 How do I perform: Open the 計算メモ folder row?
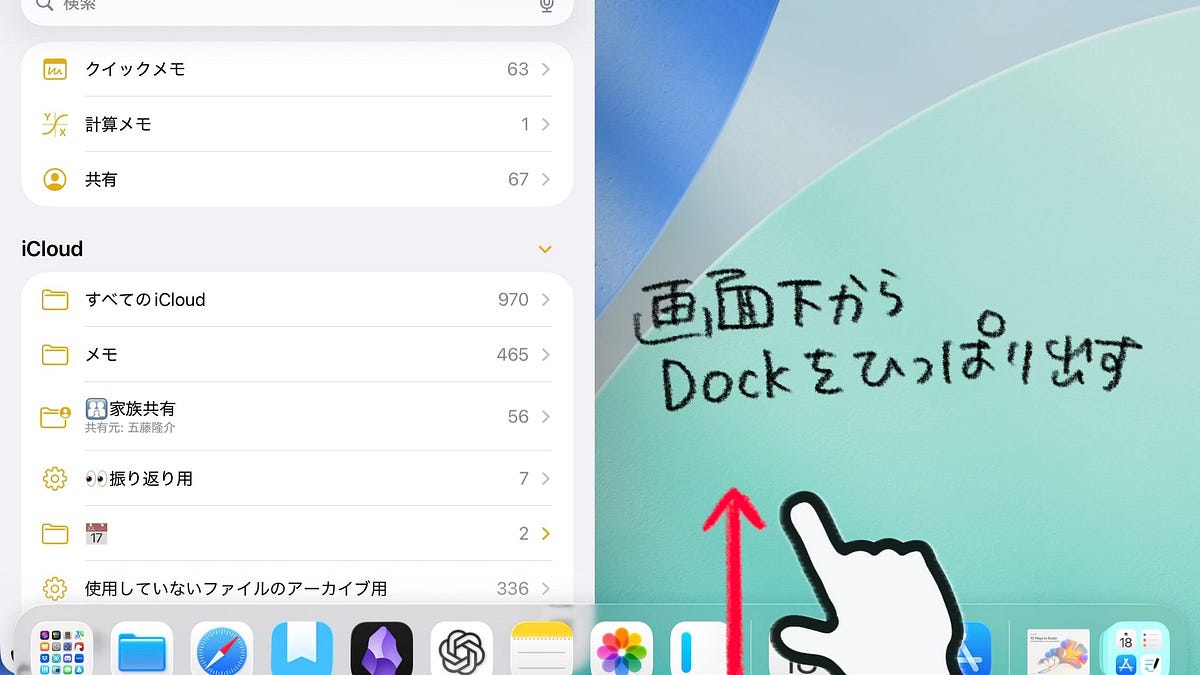coord(297,124)
